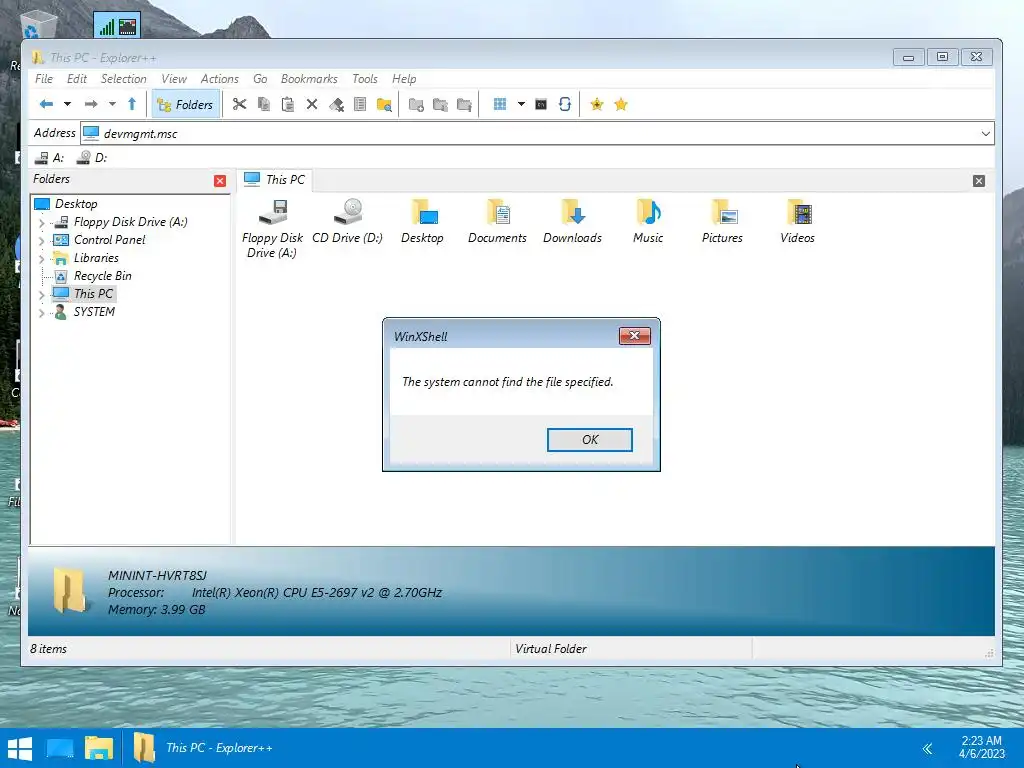1024x768 pixels.
Task: Select the Videos folder icon
Action: pyautogui.click(x=797, y=221)
